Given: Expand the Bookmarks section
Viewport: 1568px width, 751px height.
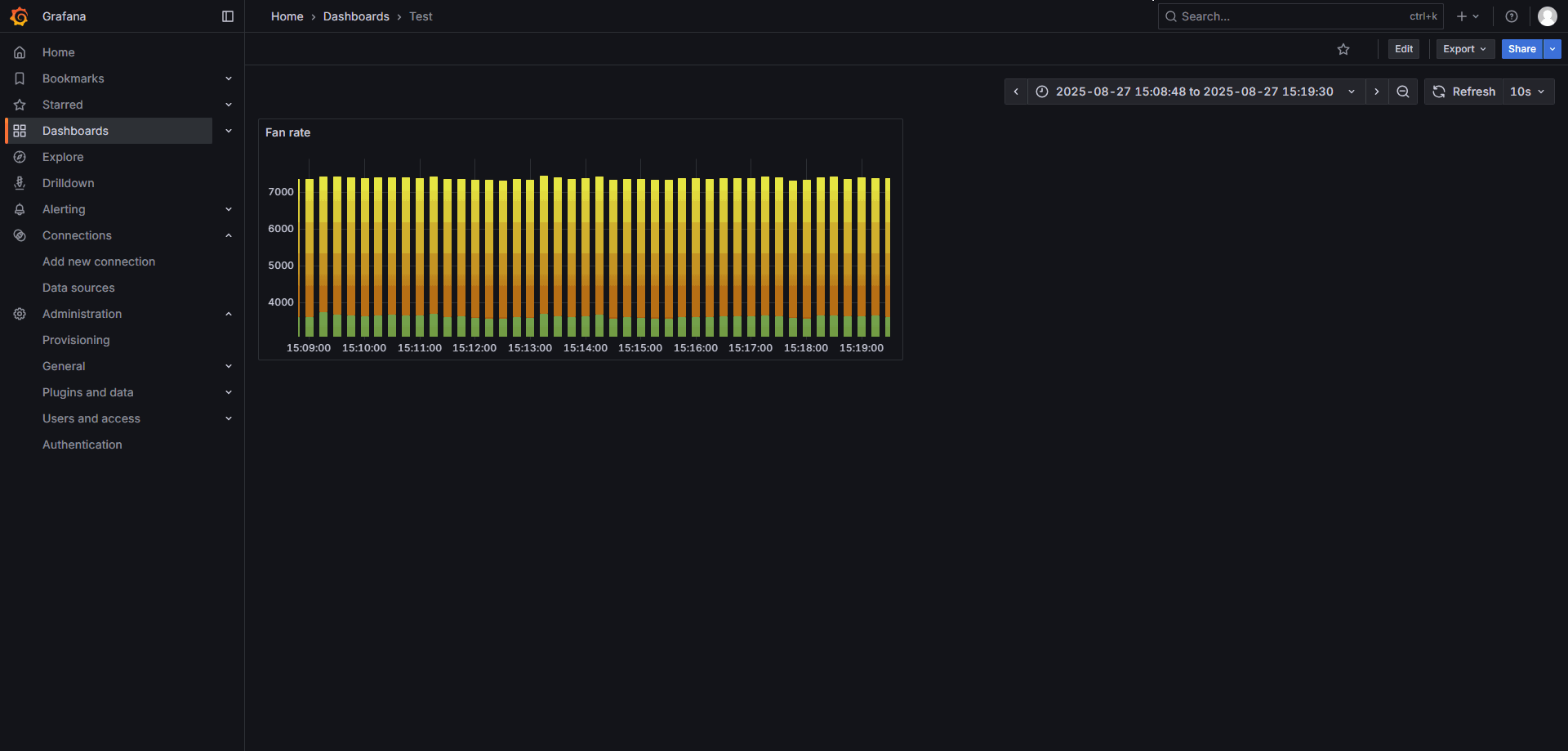Looking at the screenshot, I should [229, 78].
